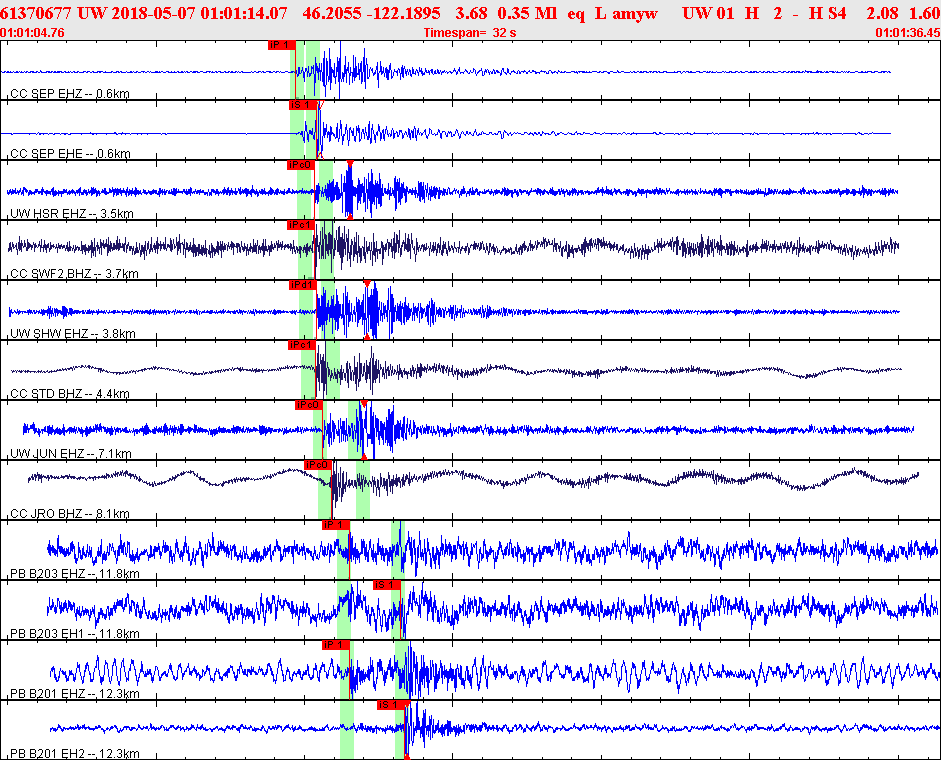This screenshot has width=941, height=760.
Task: Click the iPc0 pick flag on HSR EHZ
Action: tap(301, 165)
